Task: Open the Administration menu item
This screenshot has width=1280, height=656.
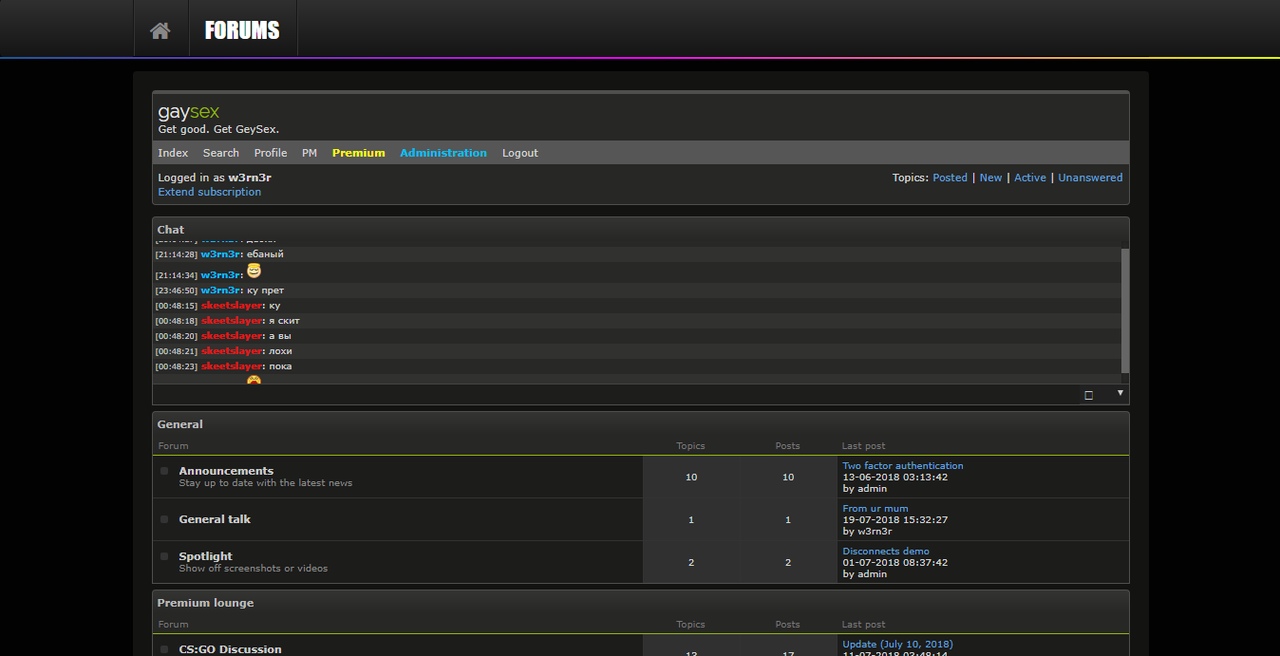Action: coord(443,153)
